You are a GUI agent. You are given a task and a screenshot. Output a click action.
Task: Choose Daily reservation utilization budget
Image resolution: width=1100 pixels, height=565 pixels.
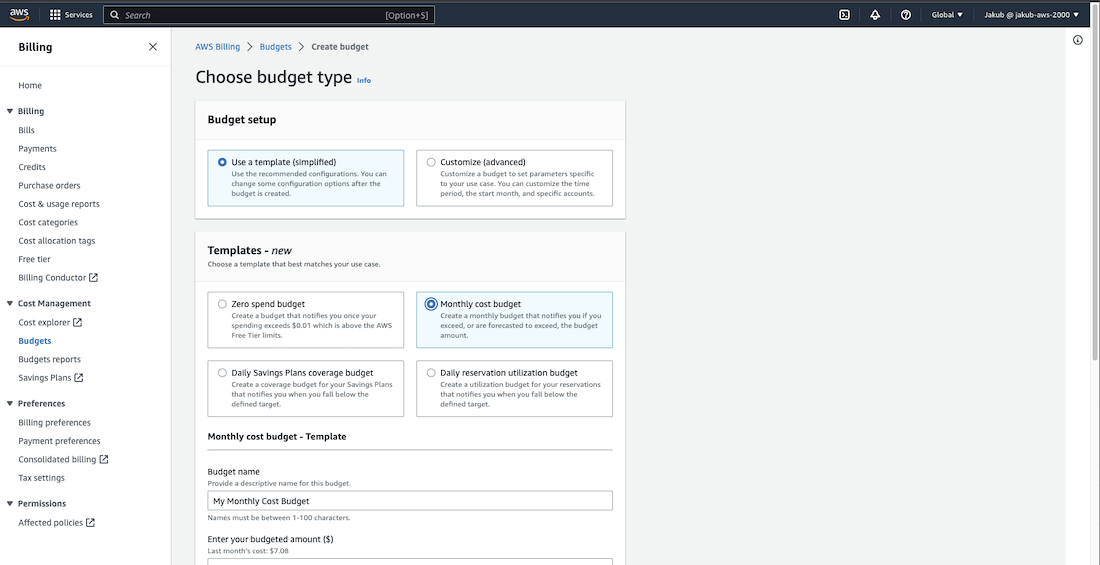(514, 388)
